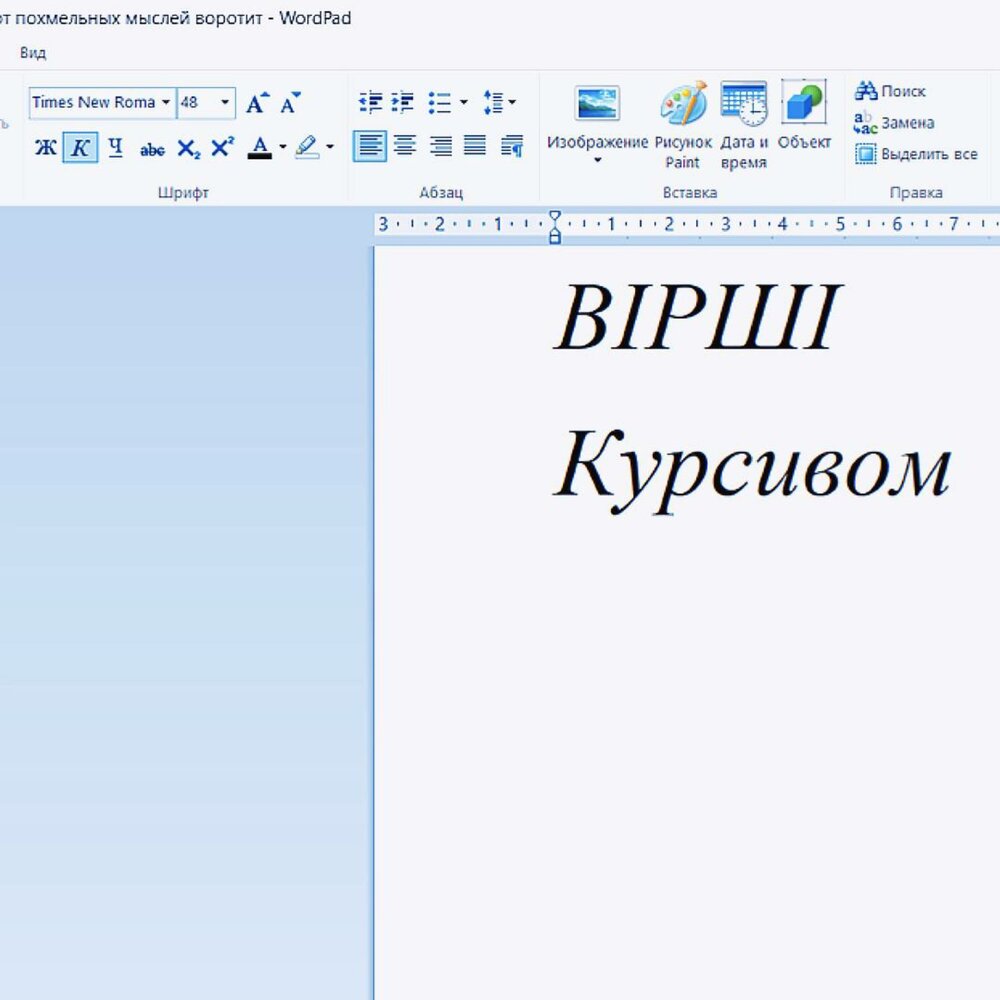This screenshot has height=1000, width=1000.
Task: Apply superscript formatting
Action: (222, 148)
